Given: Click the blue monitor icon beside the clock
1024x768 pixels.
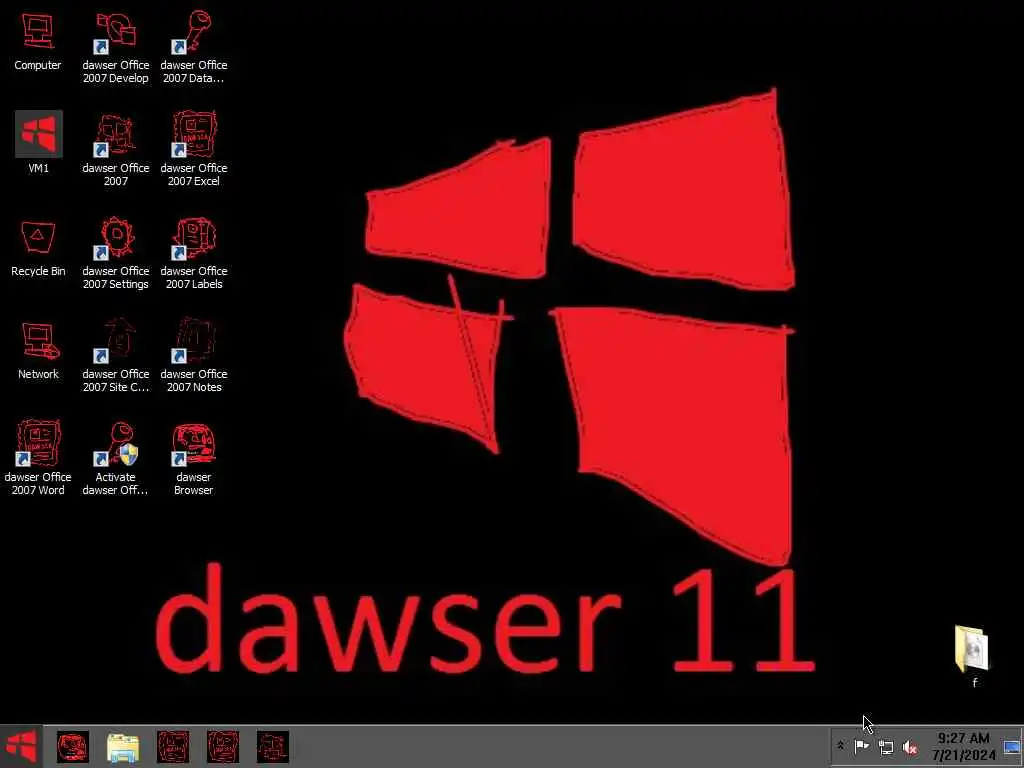Looking at the screenshot, I should point(1012,747).
